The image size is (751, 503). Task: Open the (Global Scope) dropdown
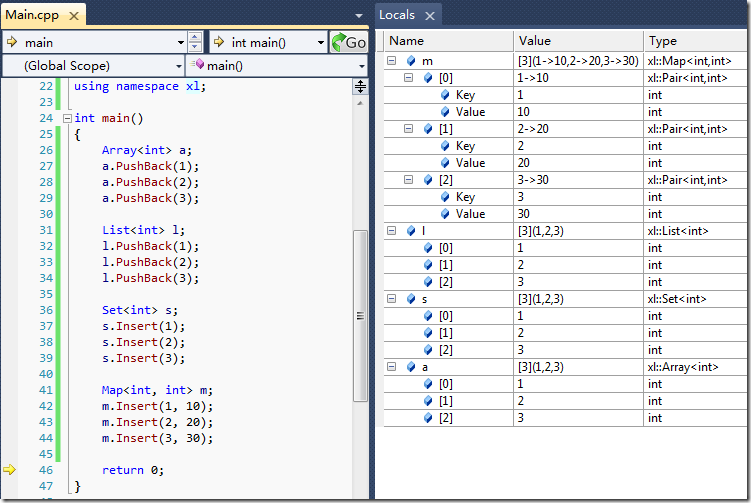179,66
